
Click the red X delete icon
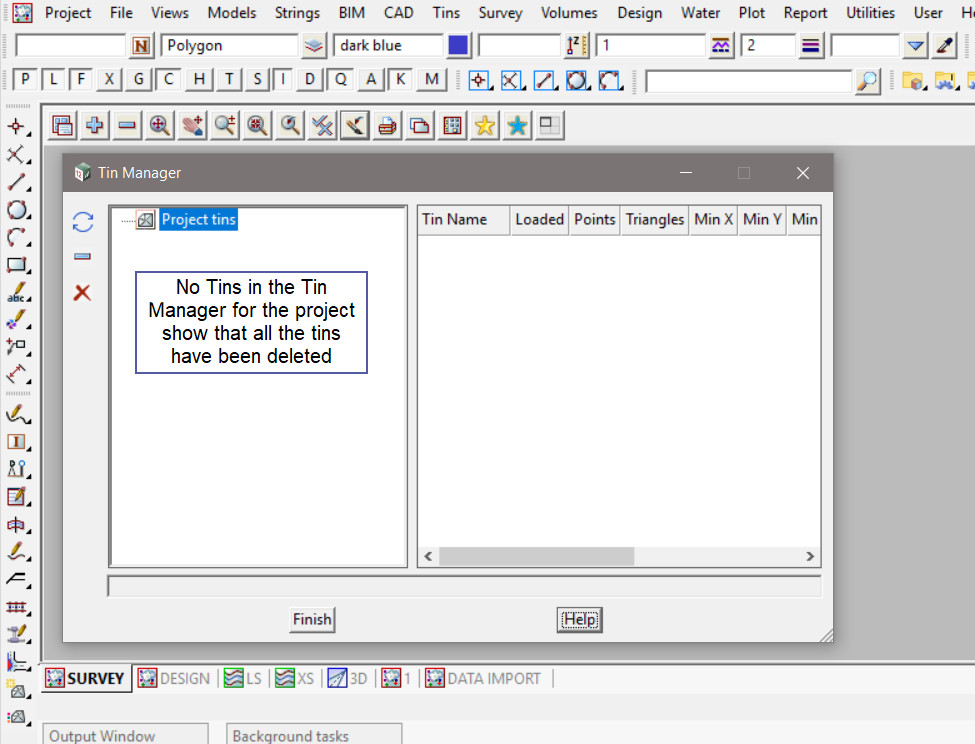83,292
